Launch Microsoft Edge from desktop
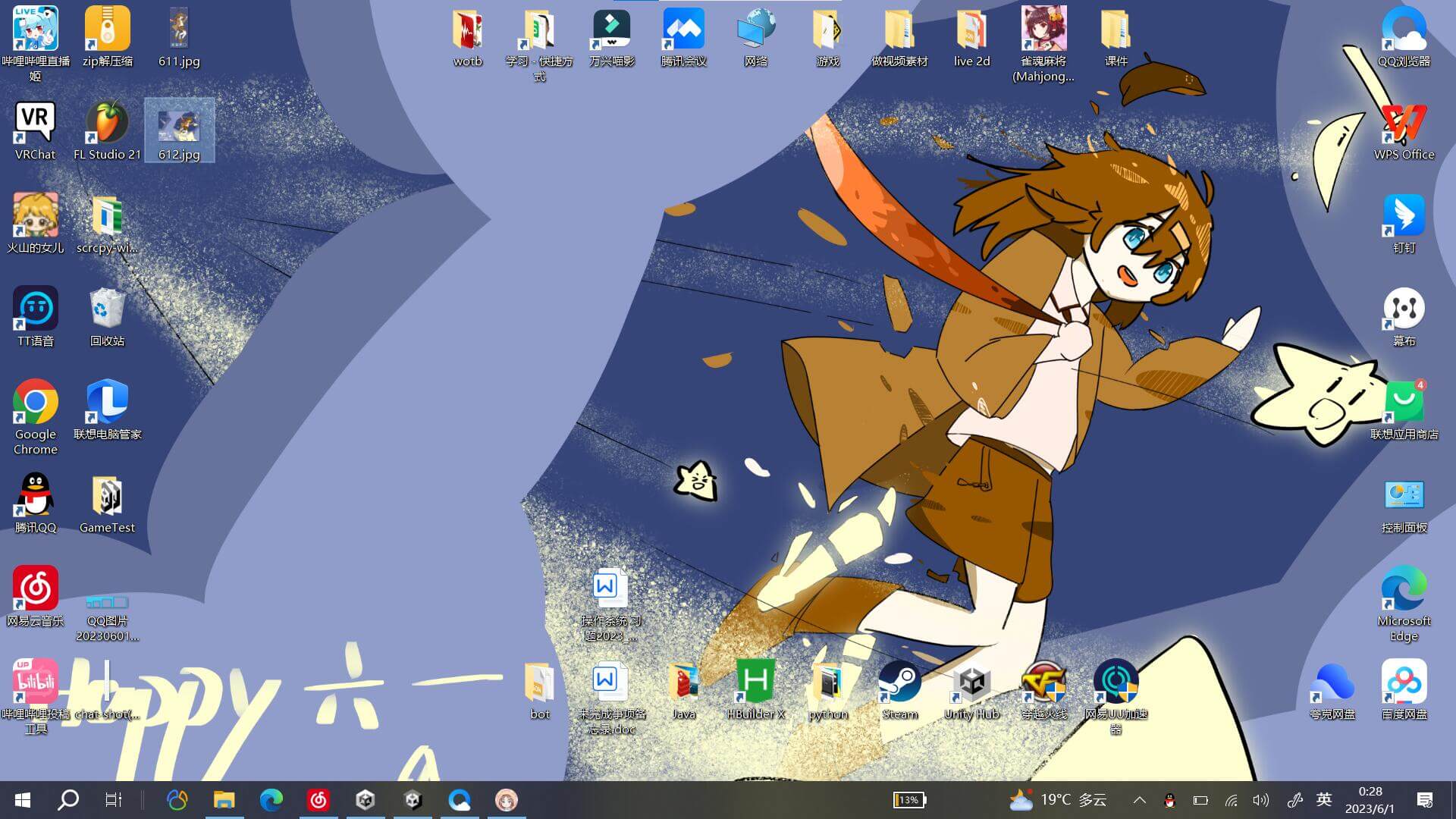The width and height of the screenshot is (1456, 819). (x=1404, y=604)
